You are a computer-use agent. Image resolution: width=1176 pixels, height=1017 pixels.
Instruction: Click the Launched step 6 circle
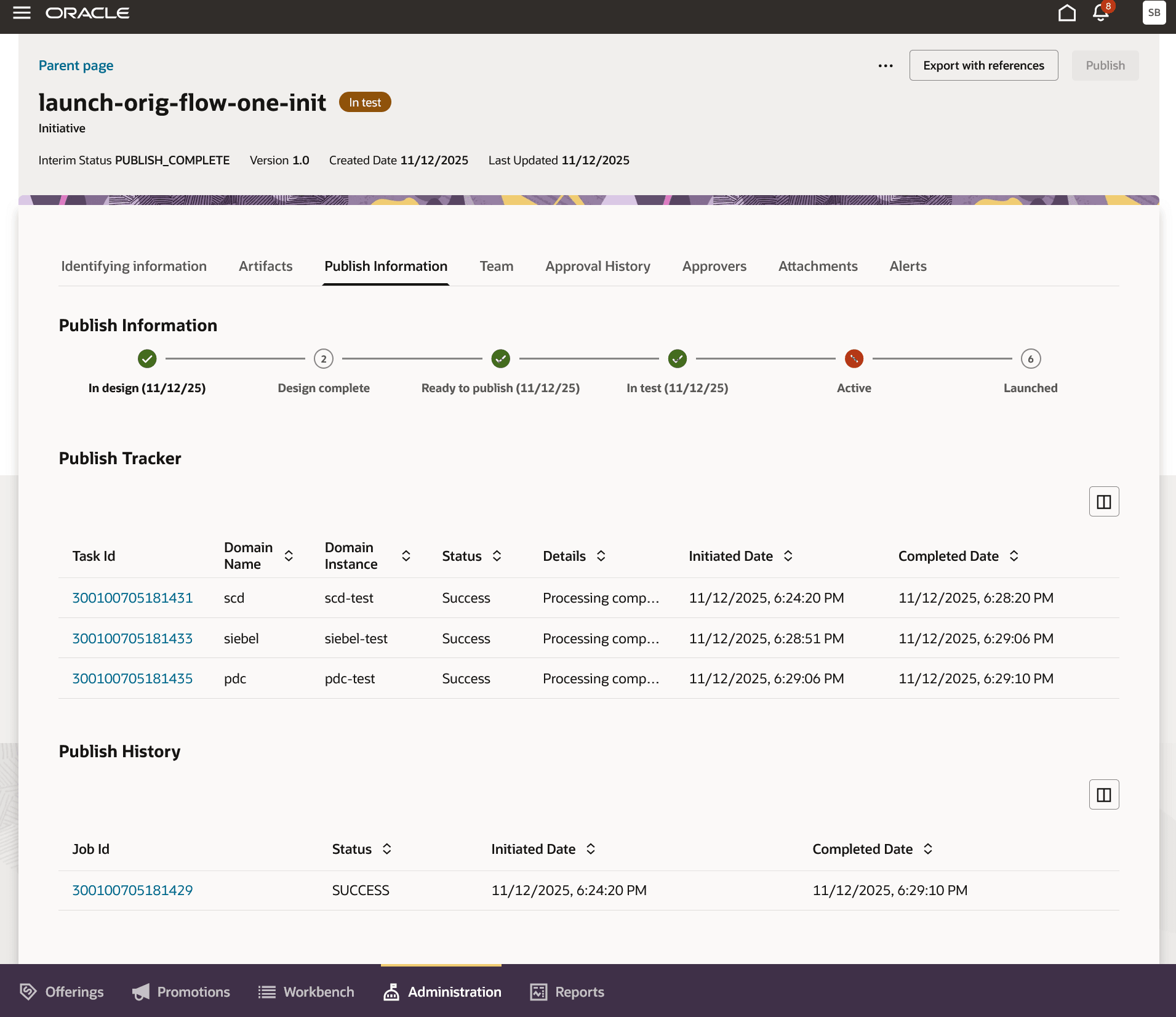pyautogui.click(x=1031, y=358)
